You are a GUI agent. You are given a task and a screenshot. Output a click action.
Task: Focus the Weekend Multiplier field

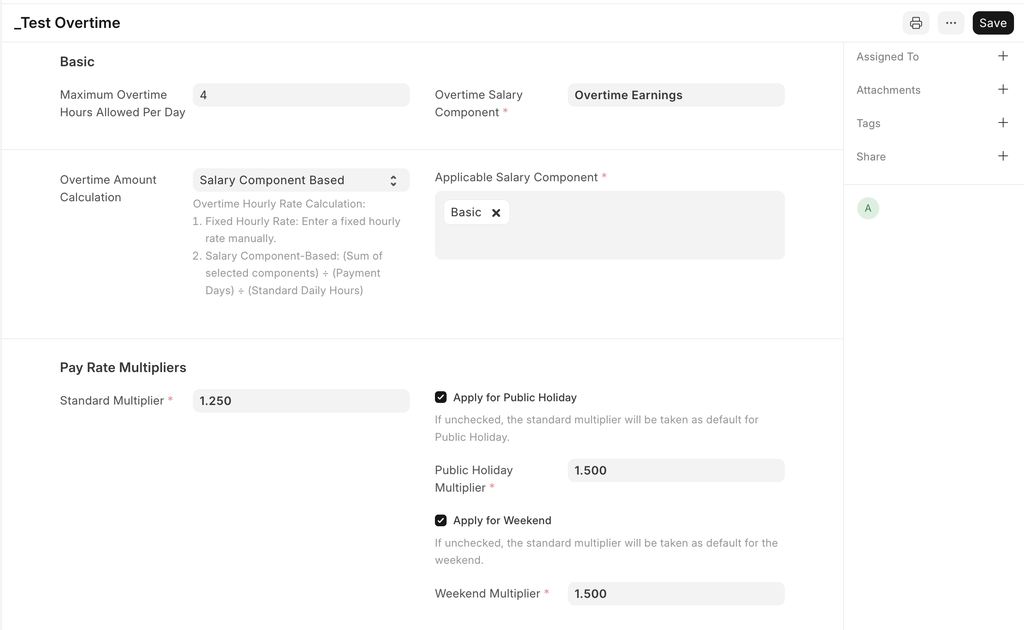(675, 593)
